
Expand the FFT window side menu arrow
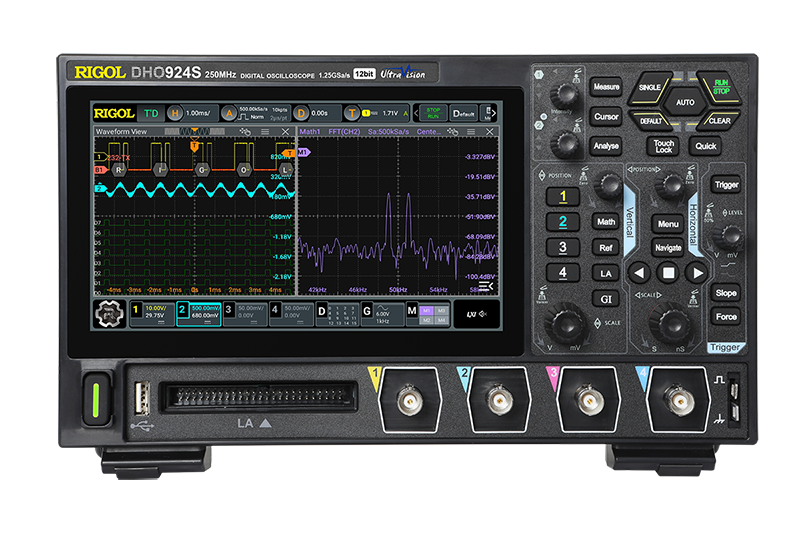(487, 288)
